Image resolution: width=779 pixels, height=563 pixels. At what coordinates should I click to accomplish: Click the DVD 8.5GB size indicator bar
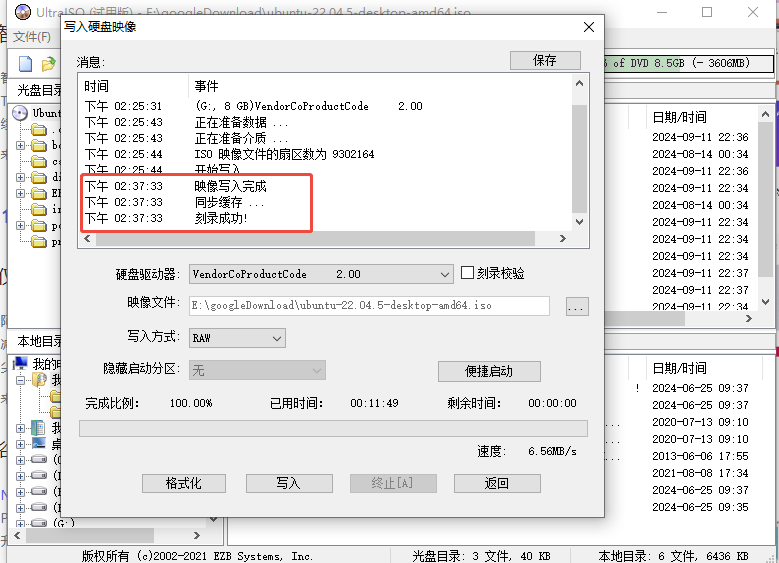(x=689, y=63)
